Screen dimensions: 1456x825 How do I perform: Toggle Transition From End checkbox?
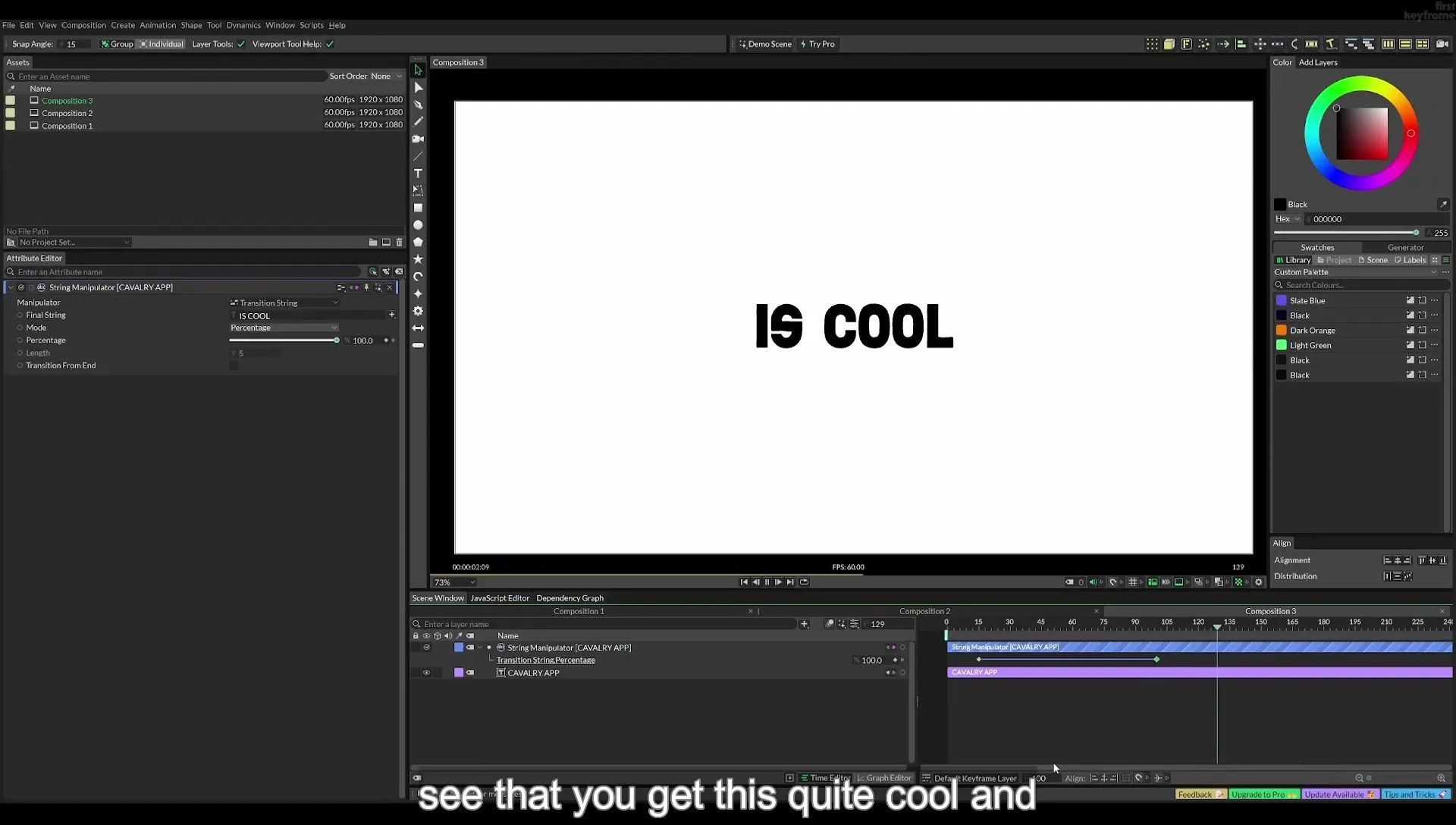pos(234,365)
